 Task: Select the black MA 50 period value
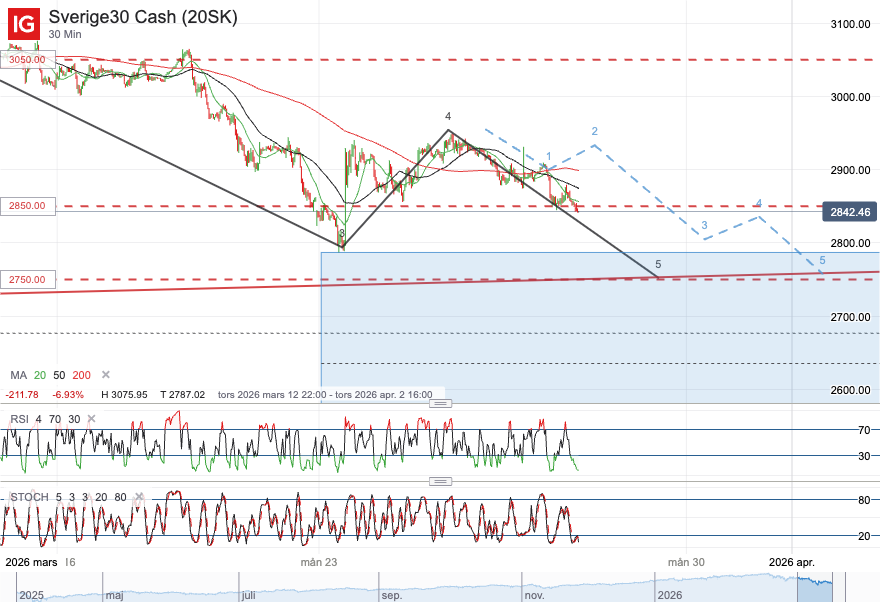[x=59, y=375]
